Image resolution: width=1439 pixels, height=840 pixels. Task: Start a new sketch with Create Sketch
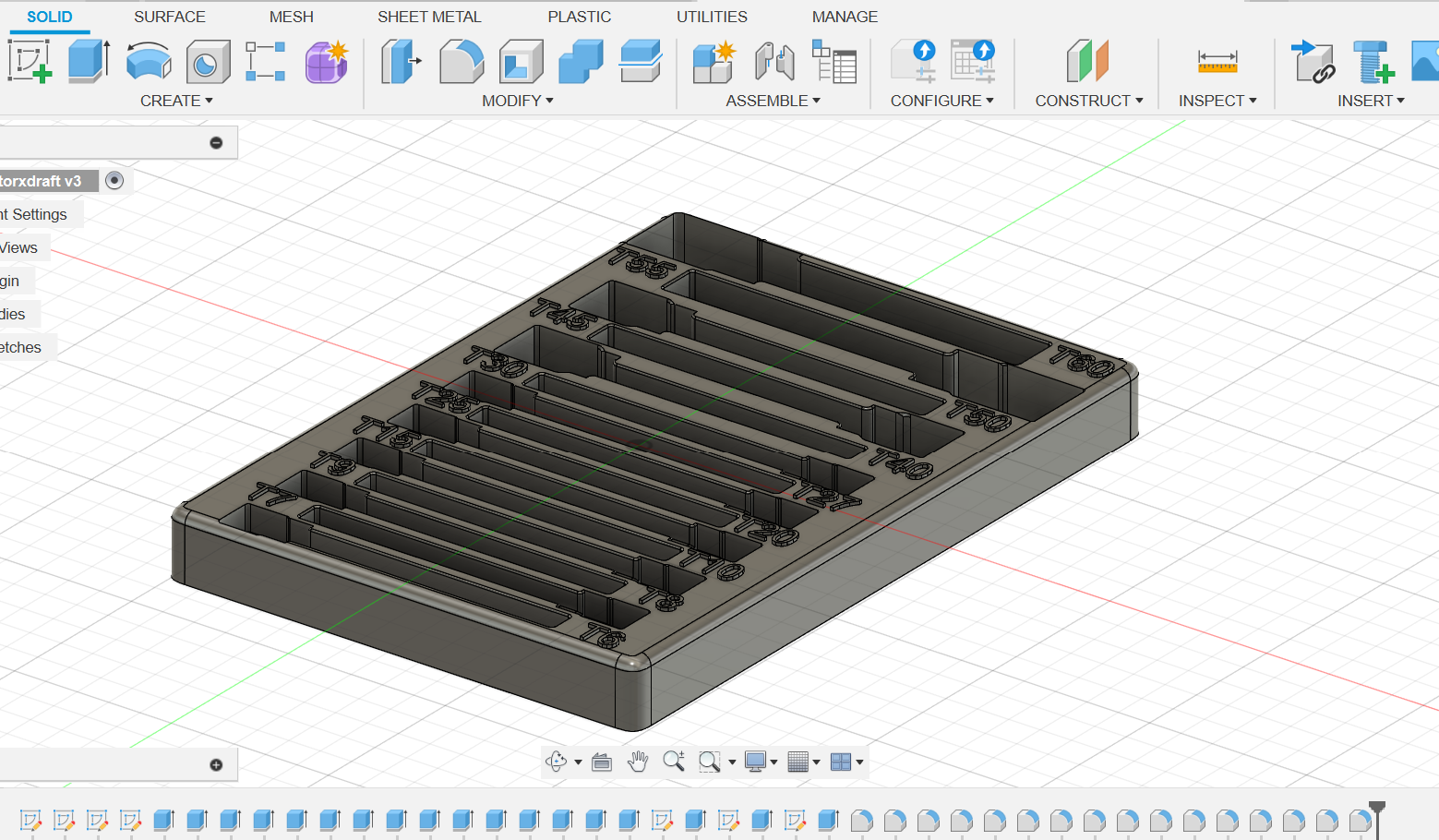(x=30, y=61)
